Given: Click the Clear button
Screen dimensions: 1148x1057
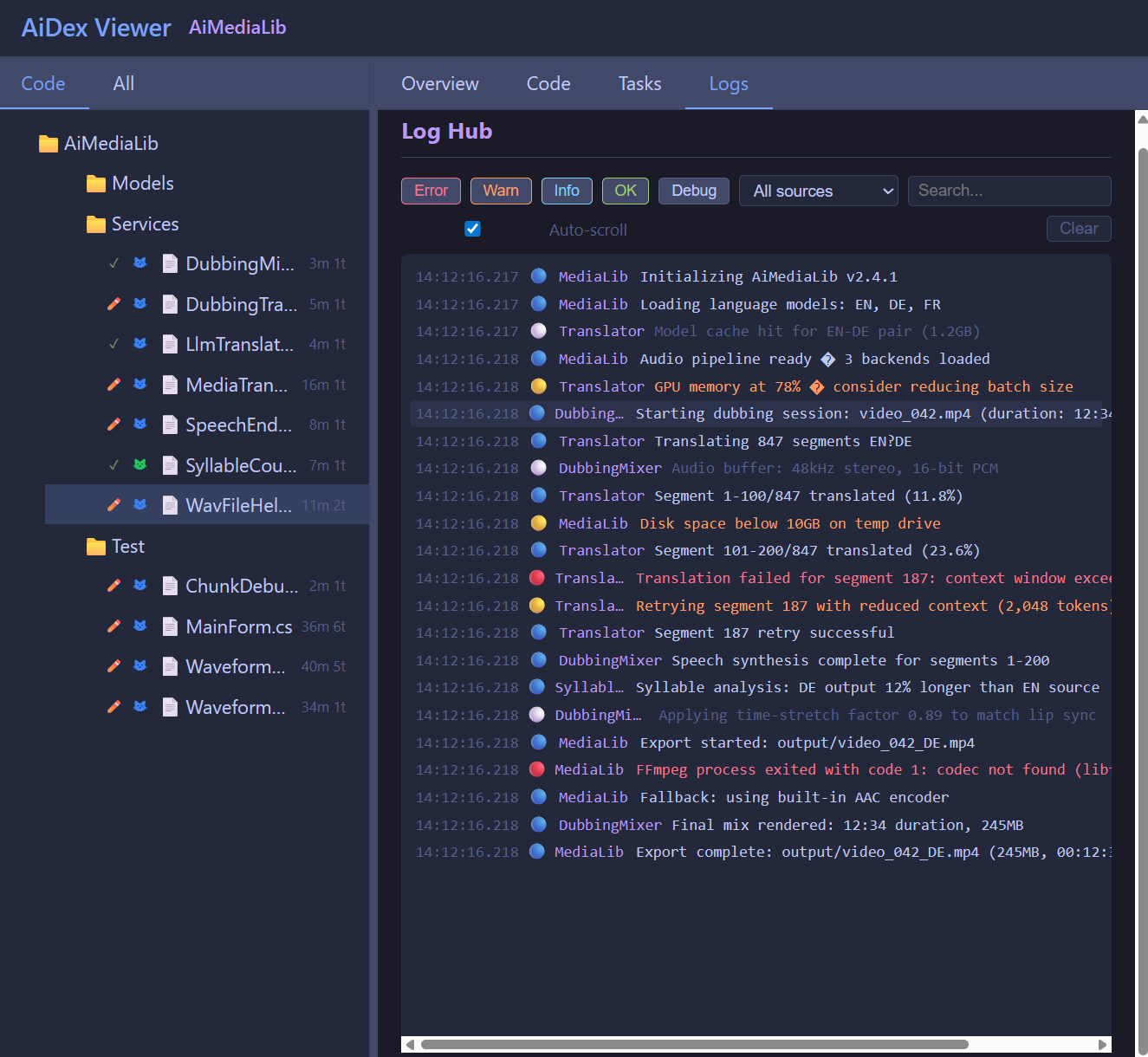Looking at the screenshot, I should point(1078,229).
